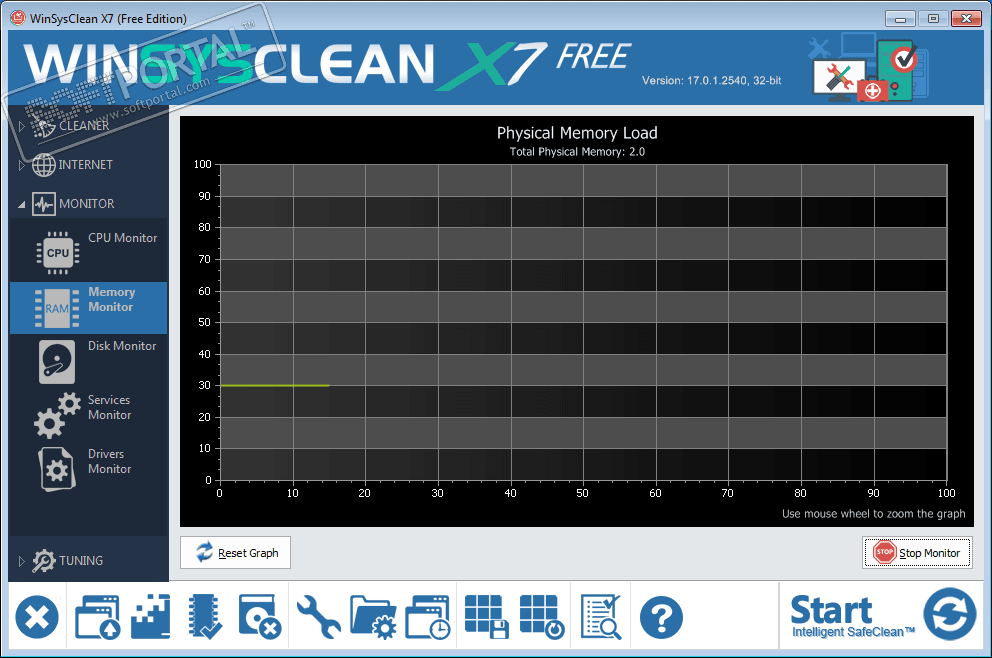This screenshot has height=658, width=992.
Task: Expand the CLEANER section arrow
Action: 22,126
